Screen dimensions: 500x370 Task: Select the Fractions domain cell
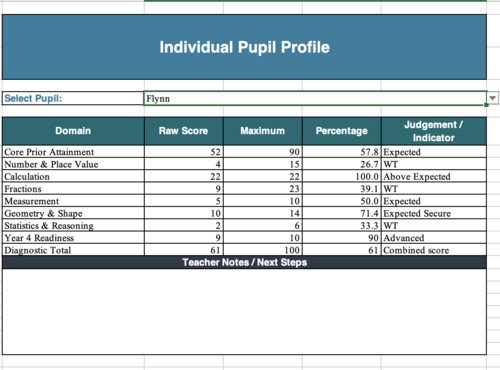tap(73, 189)
